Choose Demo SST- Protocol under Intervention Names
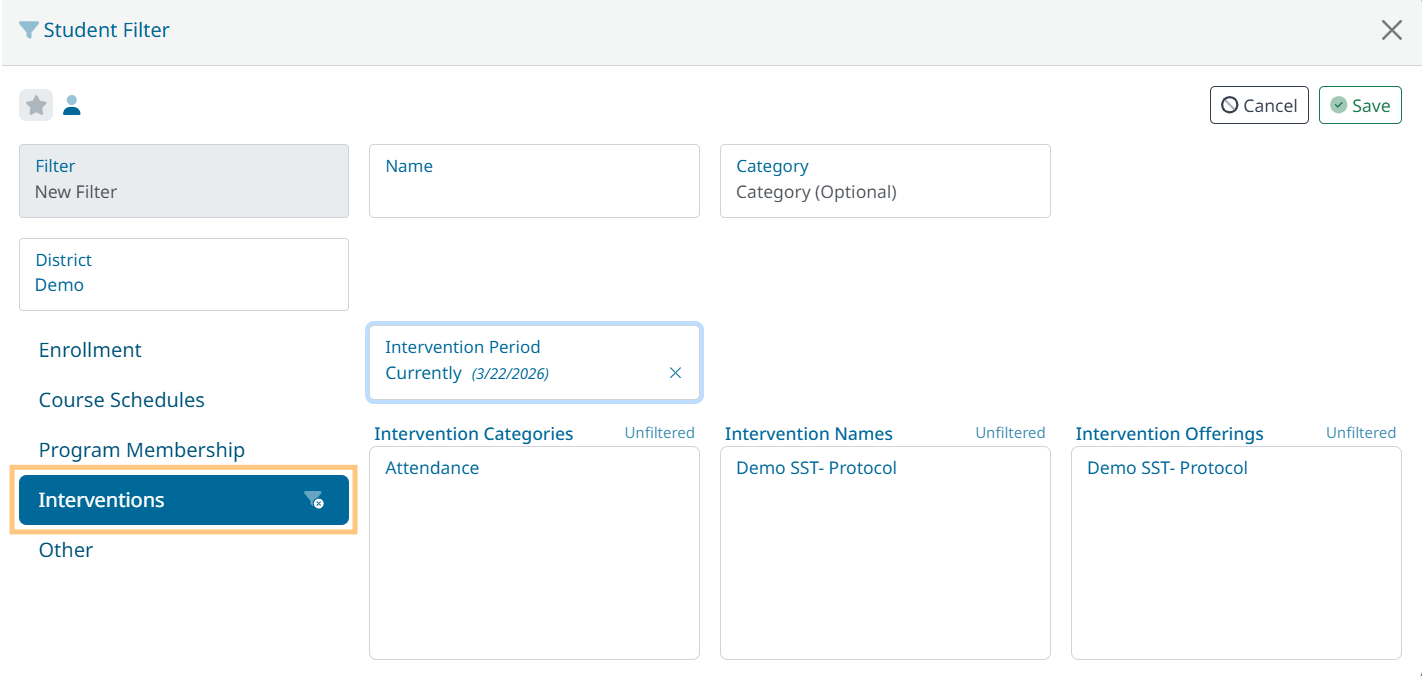The width and height of the screenshot is (1422, 676). tap(816, 468)
